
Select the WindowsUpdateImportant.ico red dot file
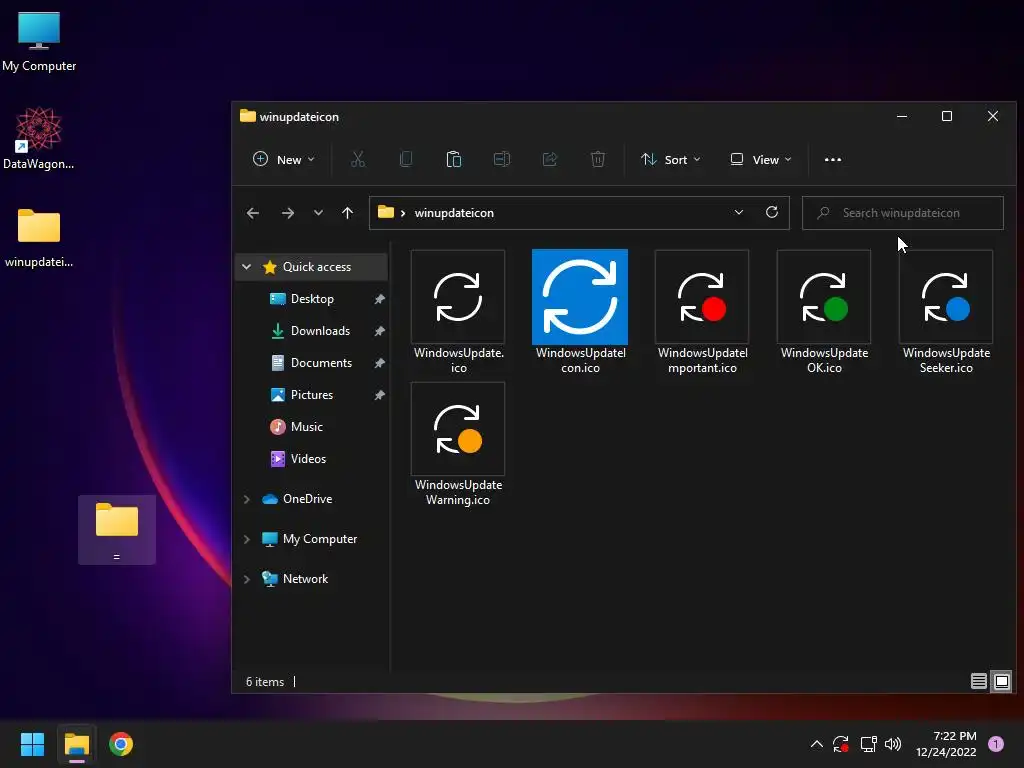(702, 312)
